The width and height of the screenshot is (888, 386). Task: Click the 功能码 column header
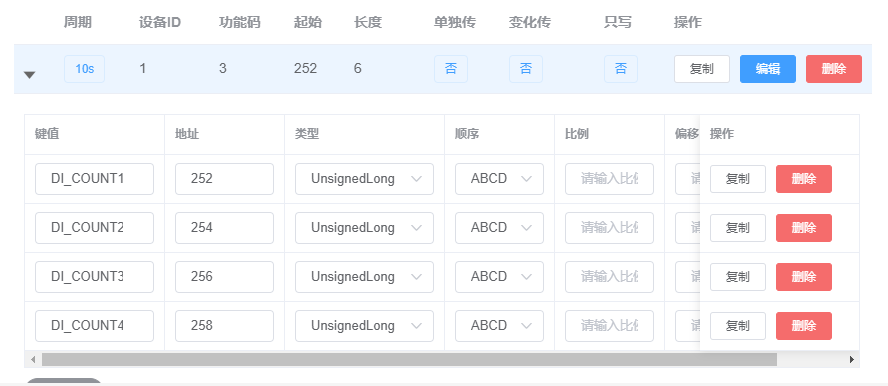(x=240, y=23)
